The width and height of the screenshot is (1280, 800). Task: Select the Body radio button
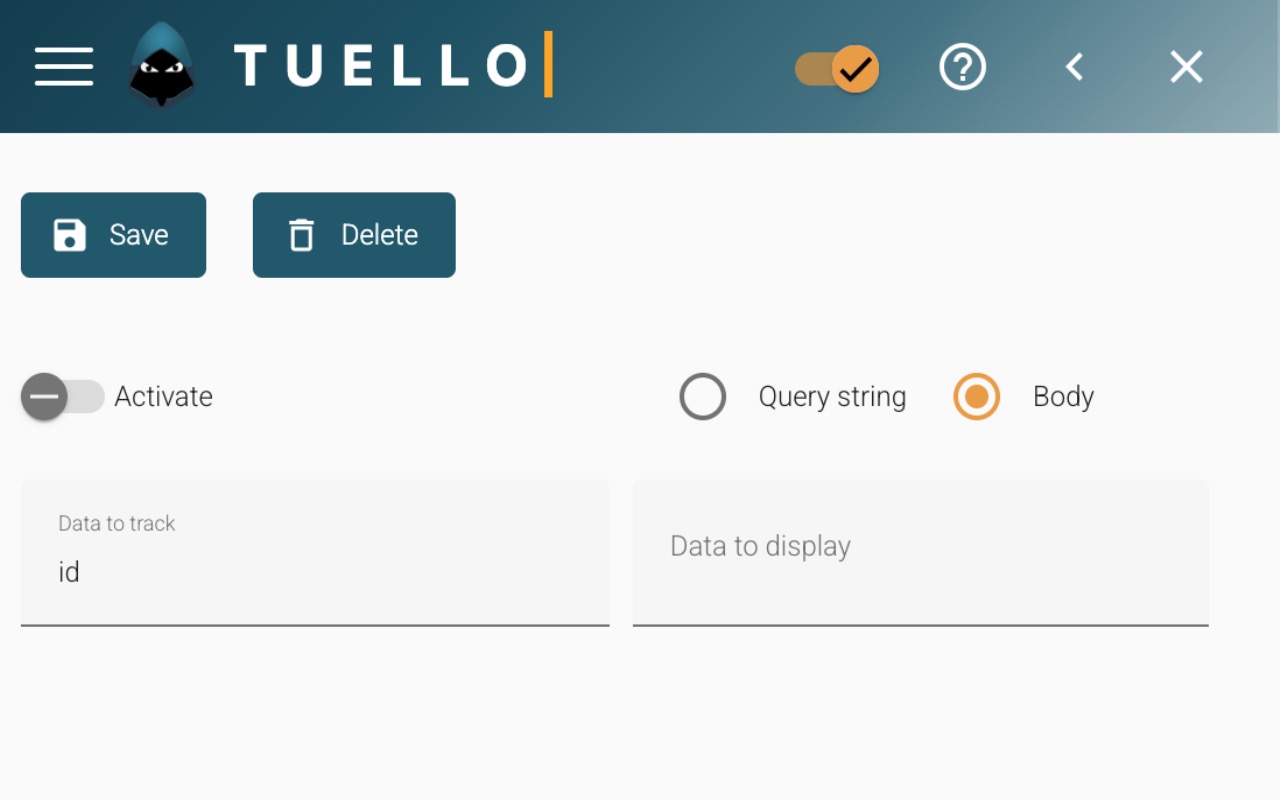click(976, 397)
